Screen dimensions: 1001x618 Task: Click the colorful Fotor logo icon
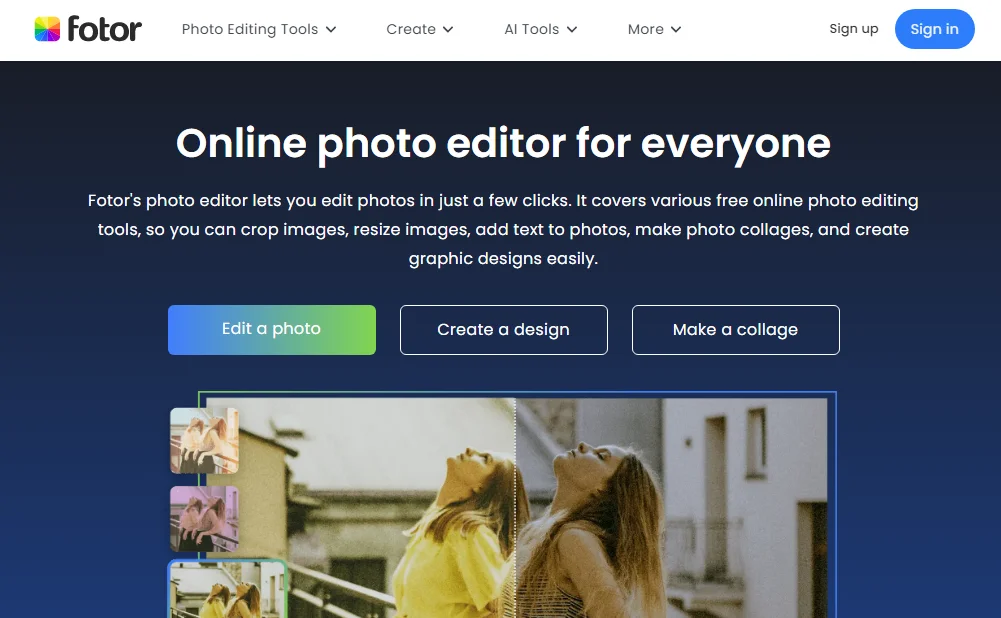(x=47, y=29)
